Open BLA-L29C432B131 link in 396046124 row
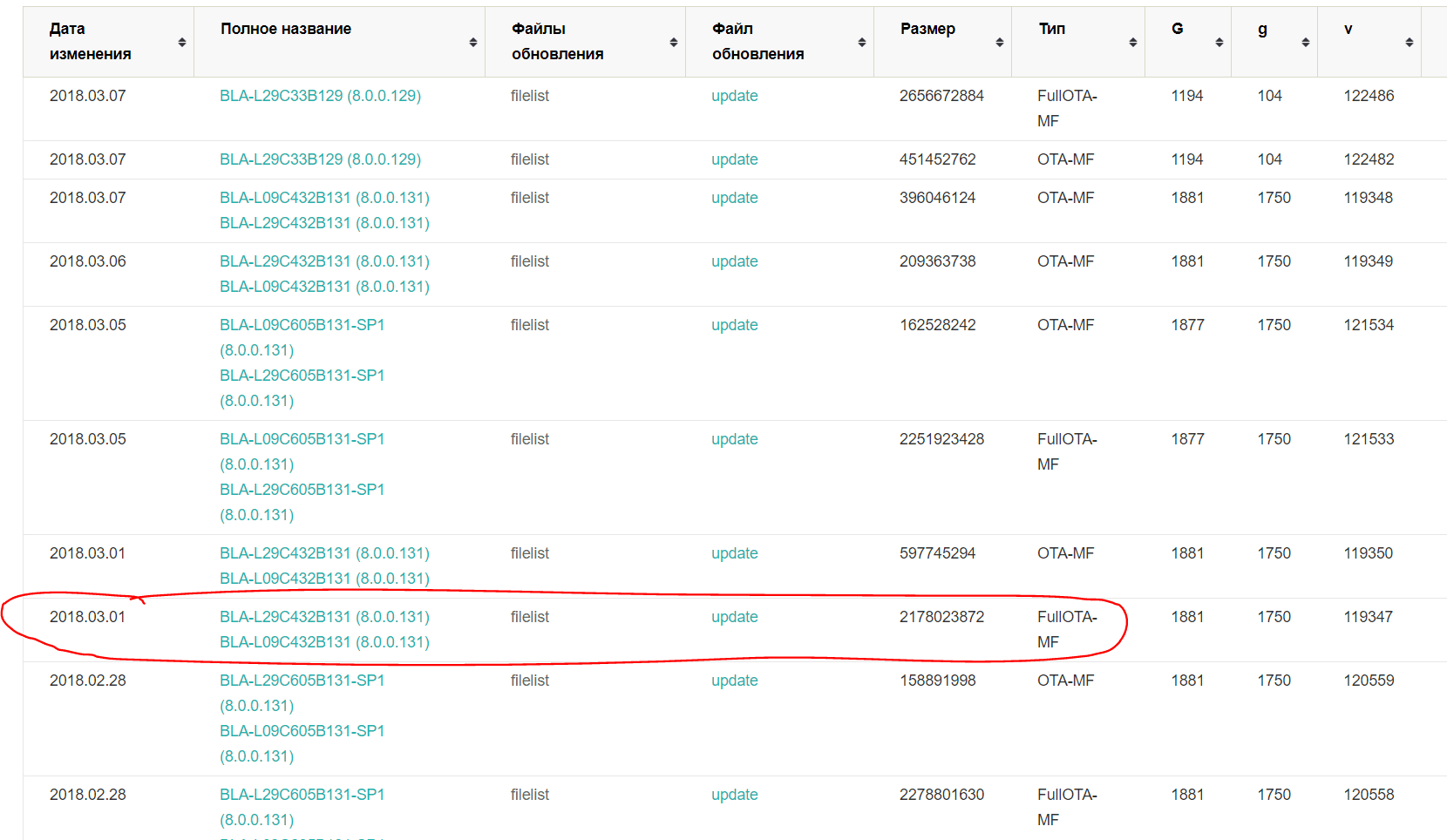 pyautogui.click(x=324, y=223)
